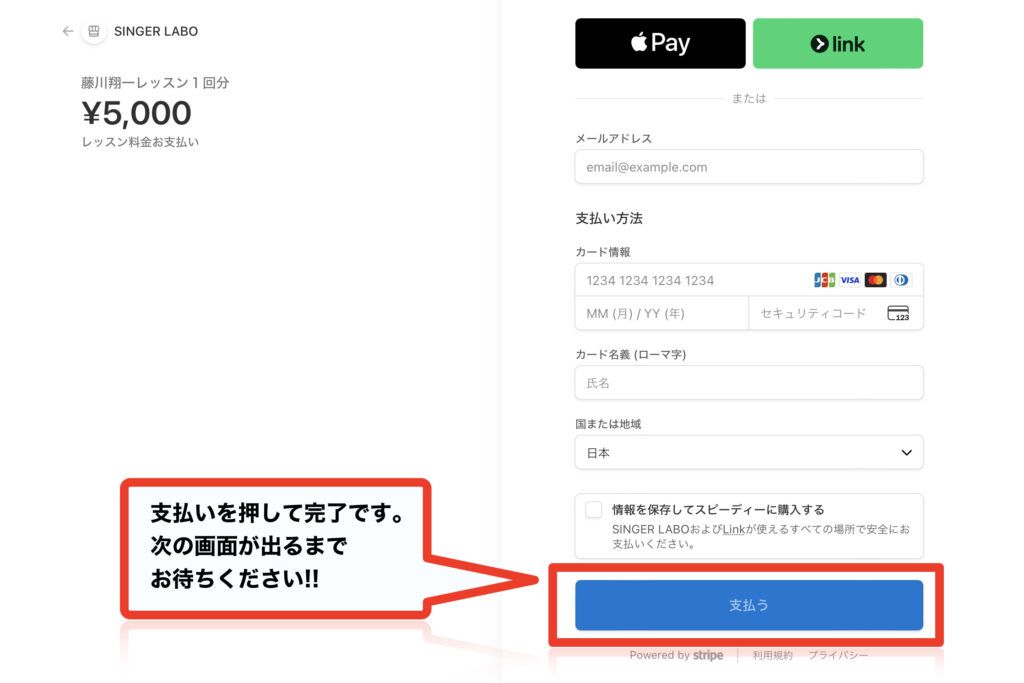Viewport: 1024px width, 683px height.
Task: Click the SINGER LABO store icon
Action: click(94, 31)
